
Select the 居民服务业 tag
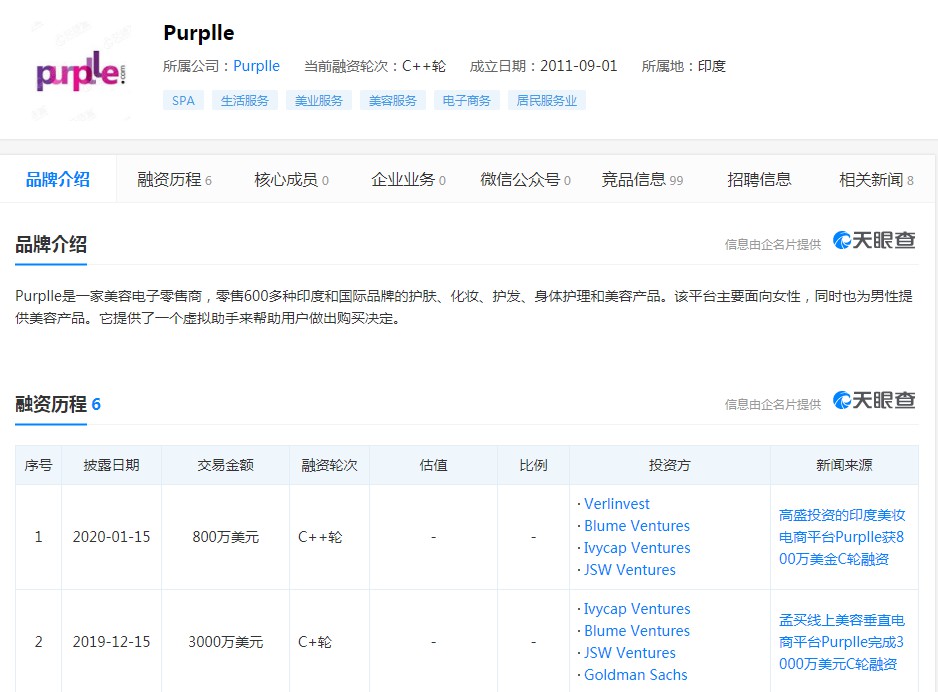pyautogui.click(x=547, y=100)
